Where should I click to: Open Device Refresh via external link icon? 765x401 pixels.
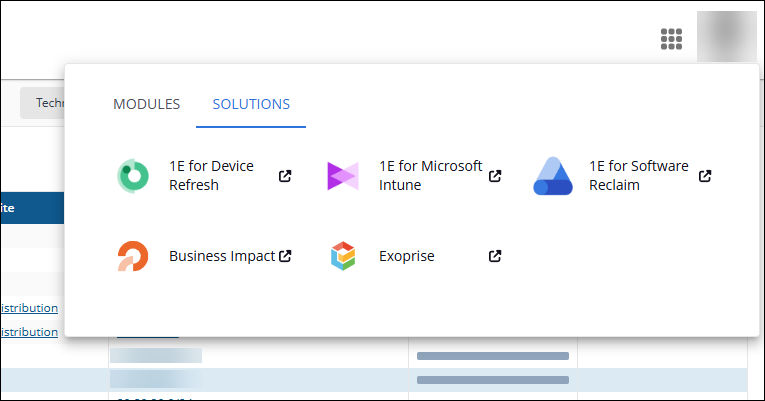coord(285,176)
